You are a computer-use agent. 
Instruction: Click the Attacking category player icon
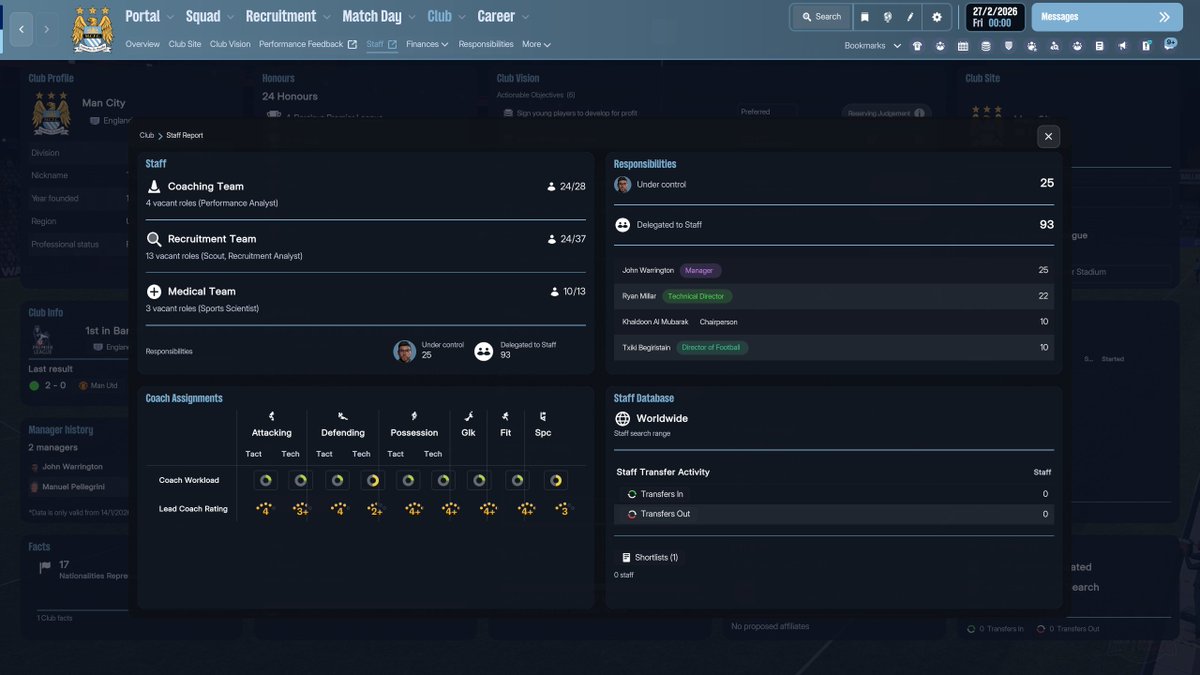pos(271,416)
